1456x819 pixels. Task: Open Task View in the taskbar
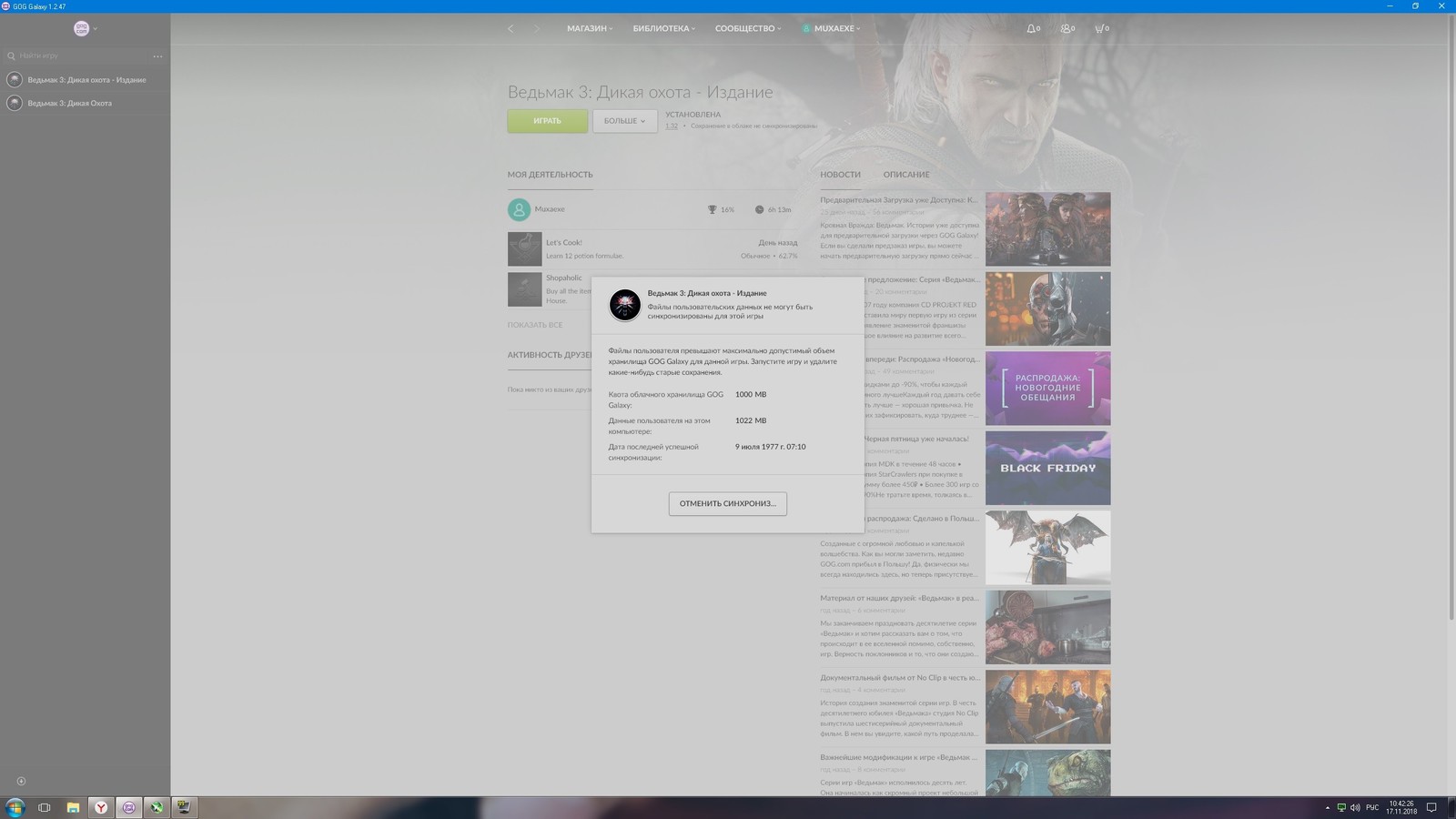pyautogui.click(x=44, y=807)
